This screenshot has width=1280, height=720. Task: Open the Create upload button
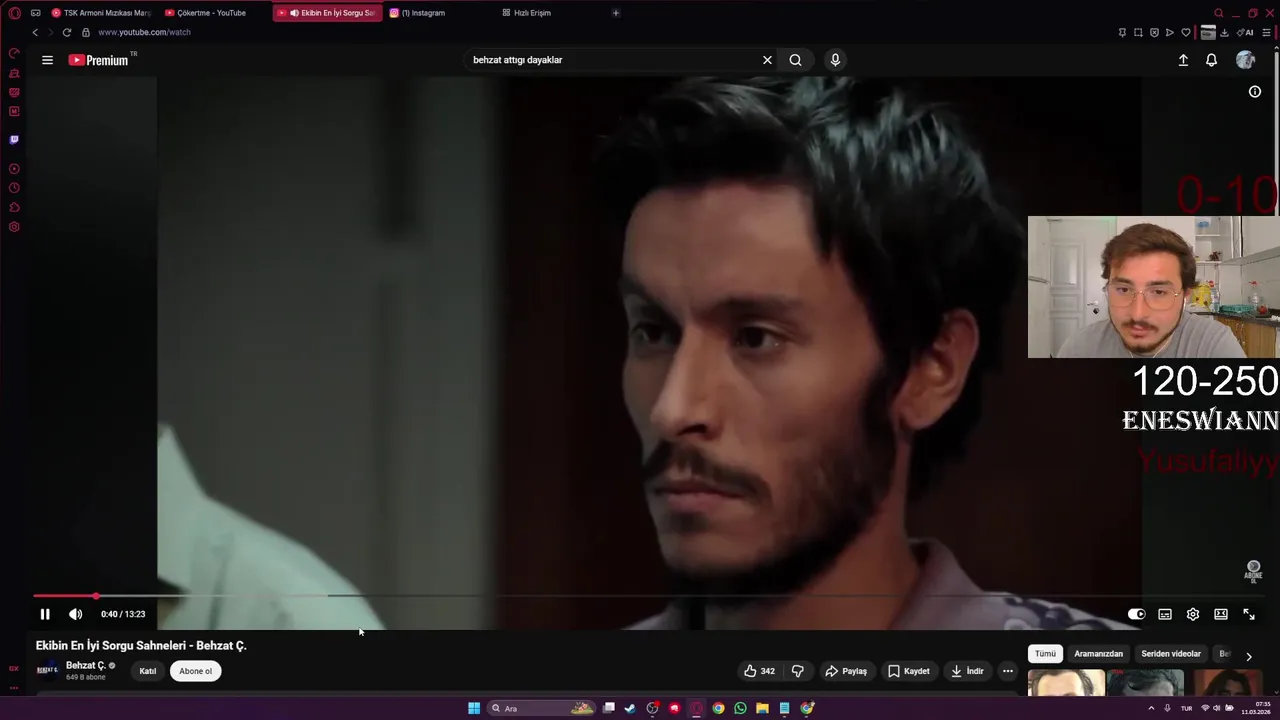point(1183,60)
